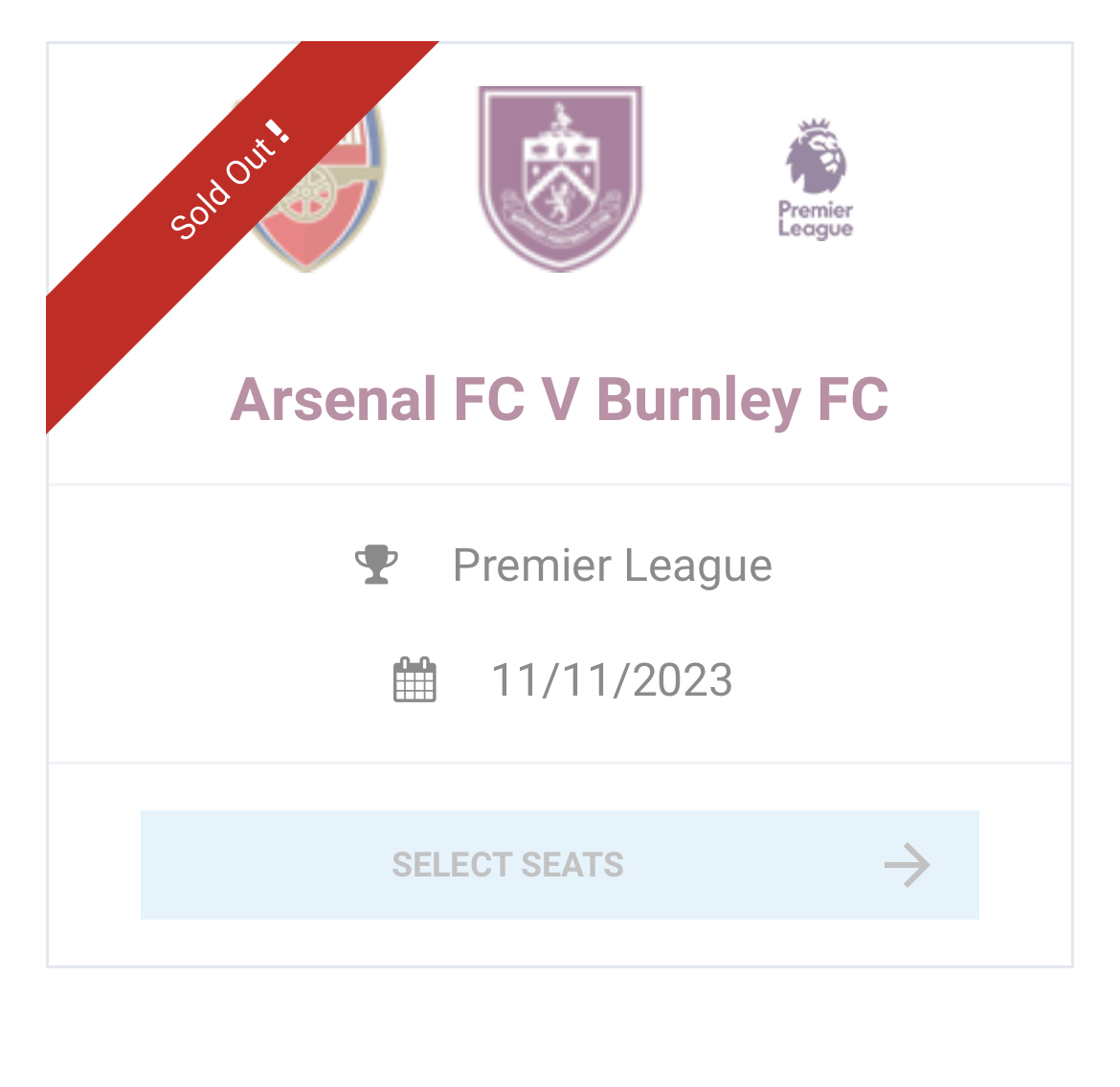Click the arrow on Select Seats
The image size is (1120, 1087).
(x=907, y=865)
